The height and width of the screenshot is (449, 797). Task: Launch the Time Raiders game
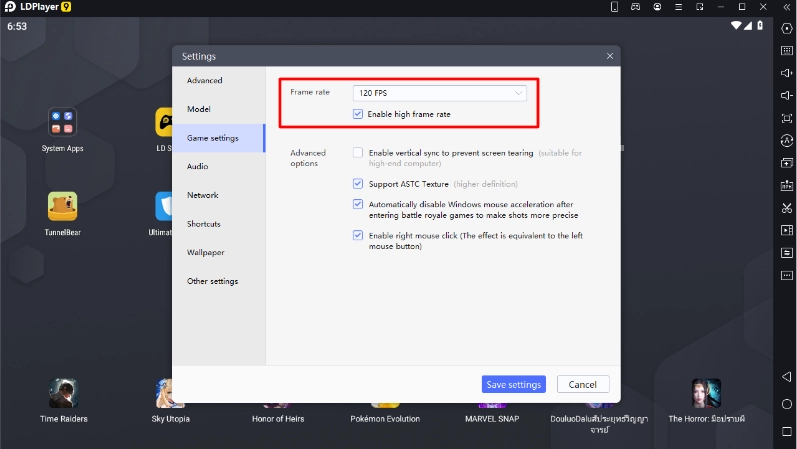coord(62,394)
